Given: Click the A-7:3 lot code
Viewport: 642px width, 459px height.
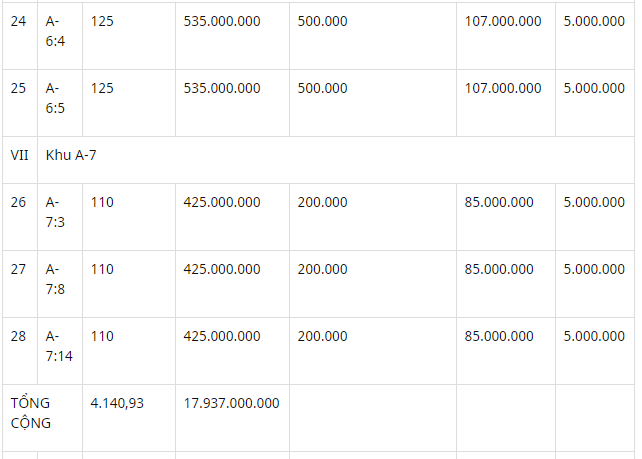Looking at the screenshot, I should tap(55, 212).
